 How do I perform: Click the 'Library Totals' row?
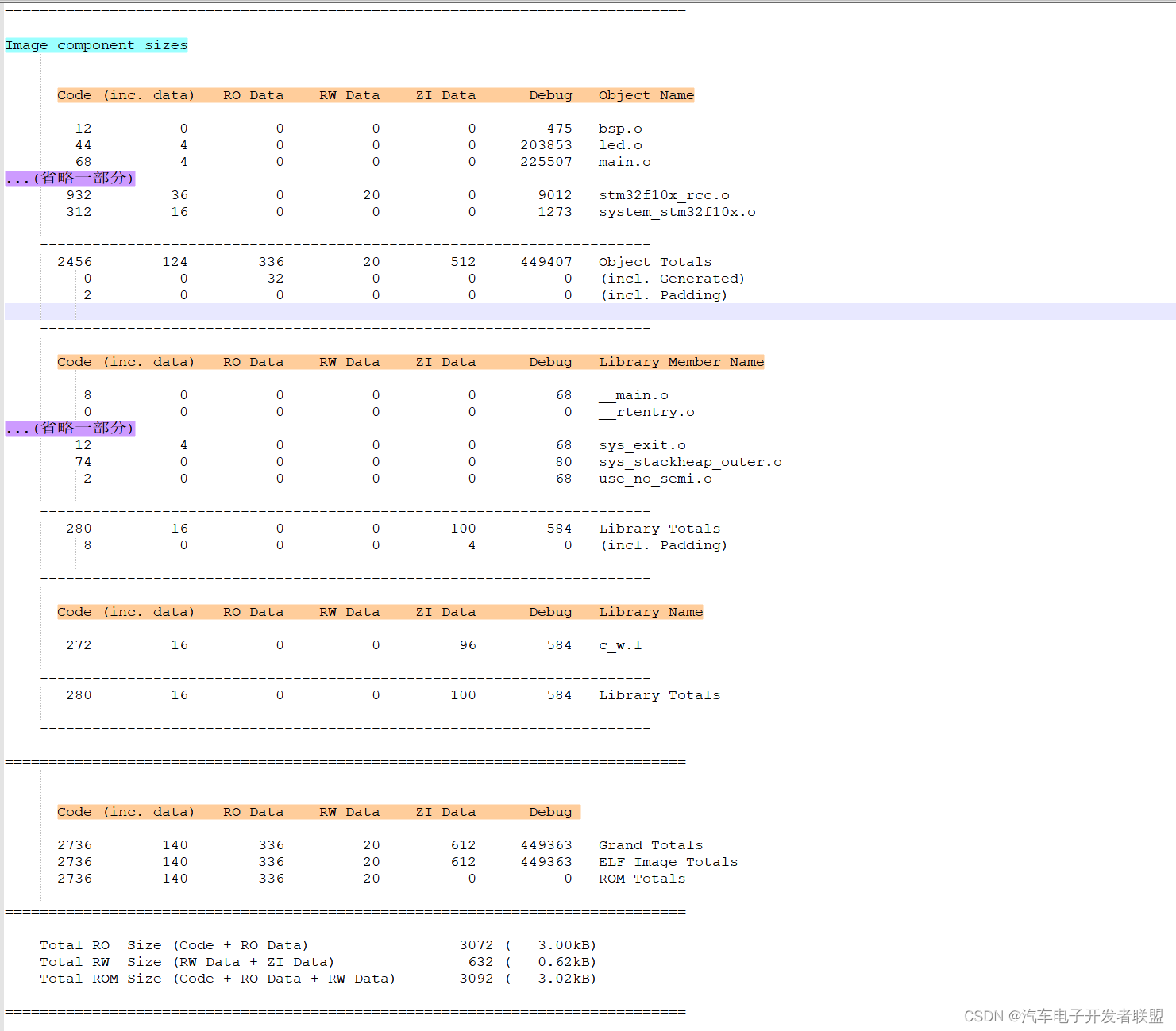[x=659, y=528]
